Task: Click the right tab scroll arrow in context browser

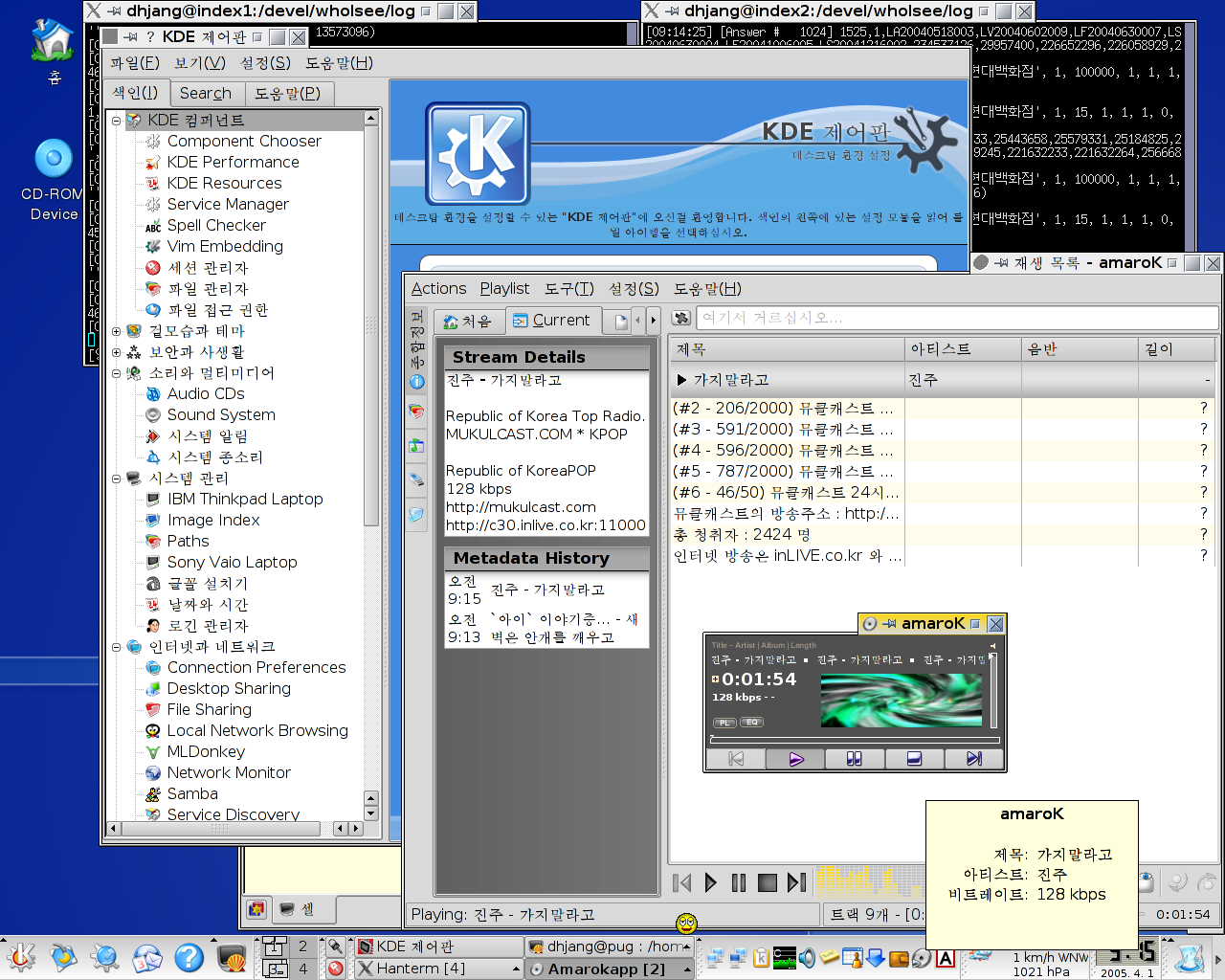Action: pos(654,321)
